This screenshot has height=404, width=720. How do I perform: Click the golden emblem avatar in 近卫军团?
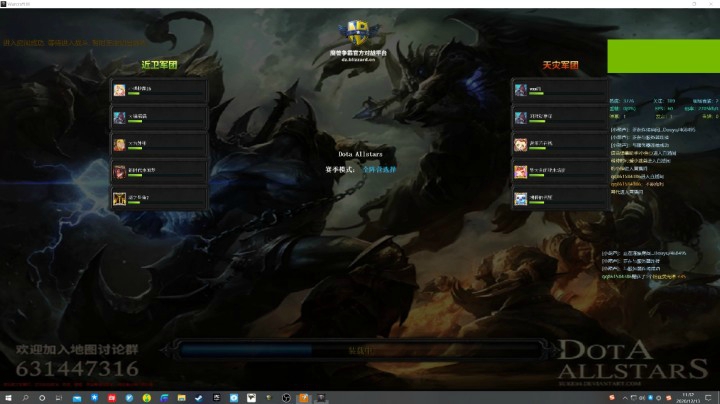point(119,199)
